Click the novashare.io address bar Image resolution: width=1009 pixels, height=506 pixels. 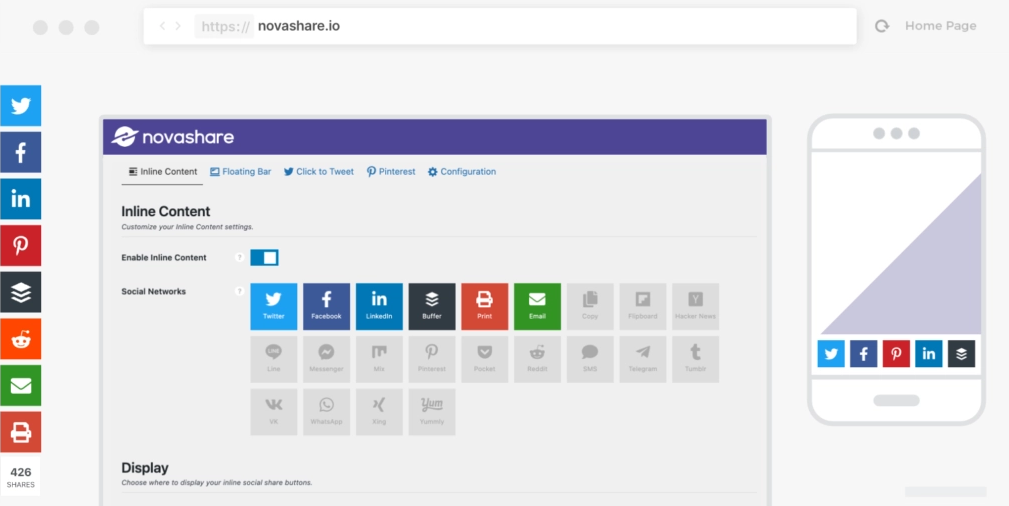(x=500, y=26)
